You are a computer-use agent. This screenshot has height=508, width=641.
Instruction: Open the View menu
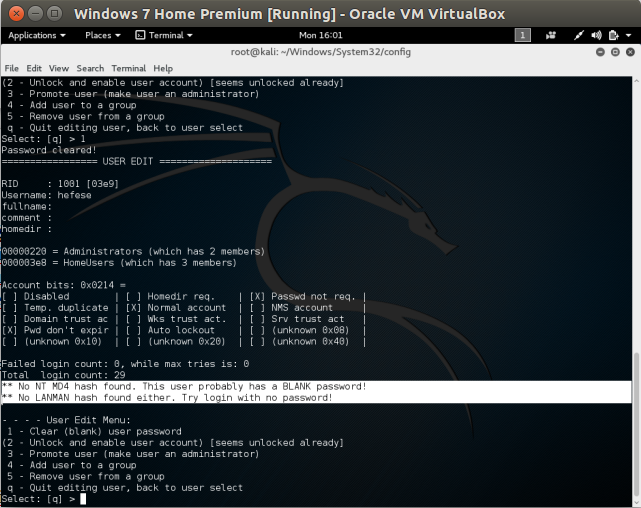tap(59, 68)
